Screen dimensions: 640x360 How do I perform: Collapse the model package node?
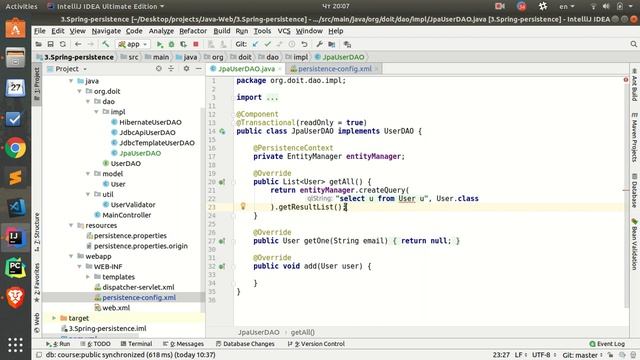88,174
